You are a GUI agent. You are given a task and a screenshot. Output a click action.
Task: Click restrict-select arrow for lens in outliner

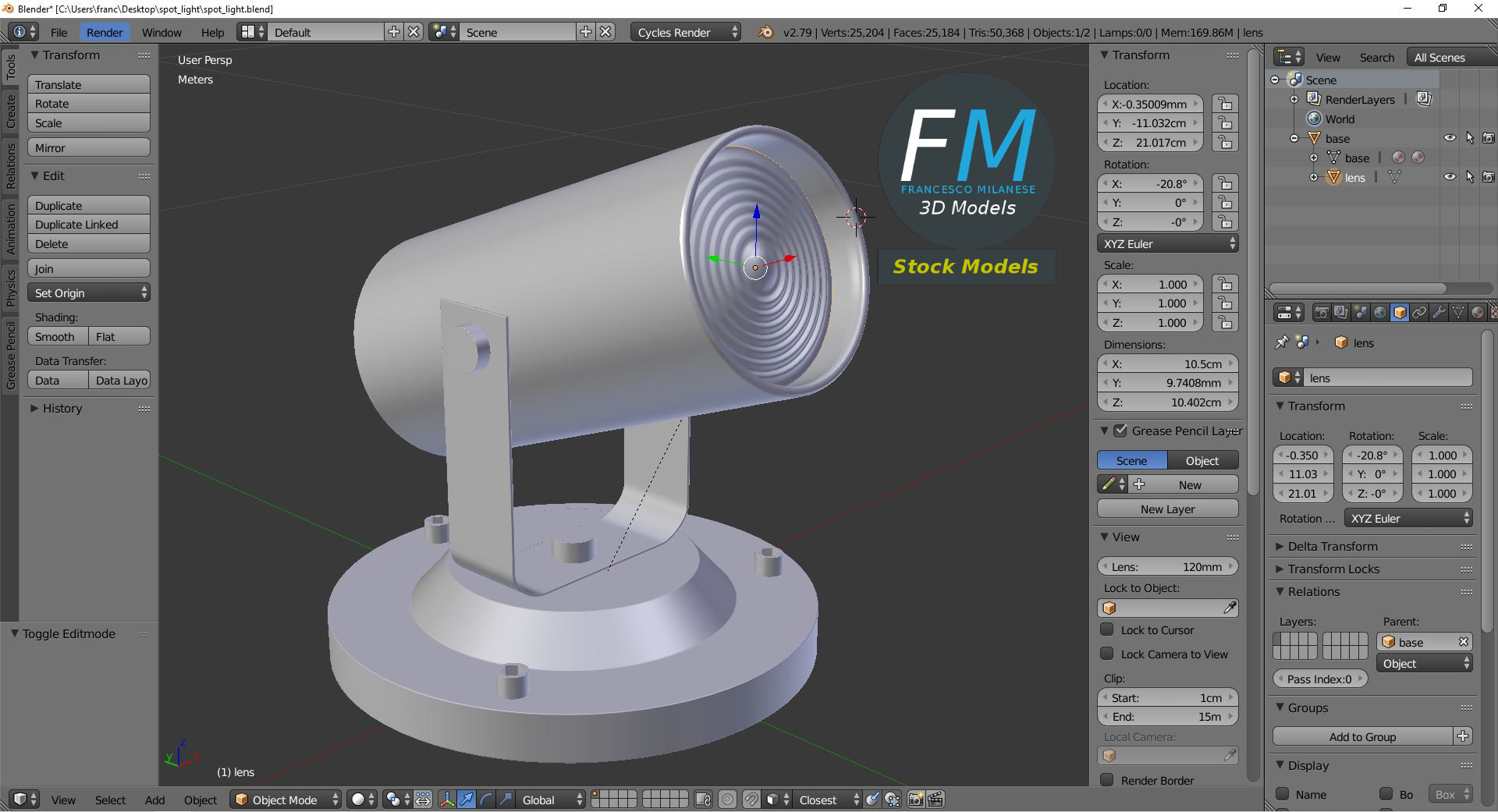click(1470, 177)
